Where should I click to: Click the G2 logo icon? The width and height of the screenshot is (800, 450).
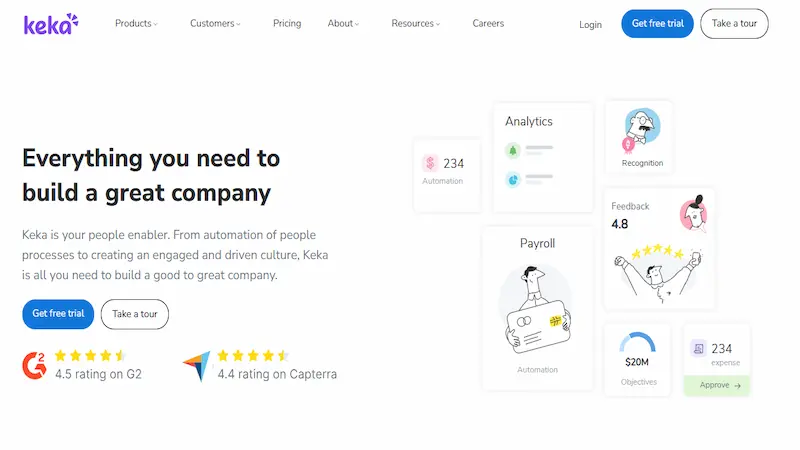pos(34,365)
